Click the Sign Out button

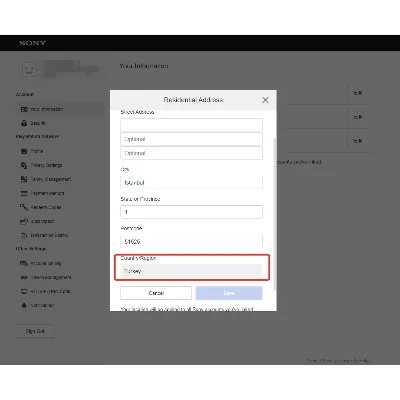[35, 331]
